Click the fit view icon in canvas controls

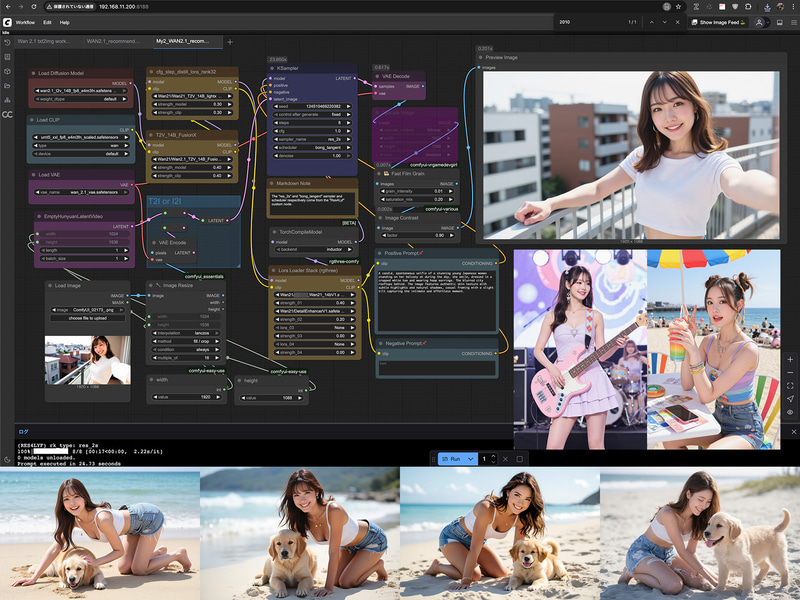[x=790, y=386]
